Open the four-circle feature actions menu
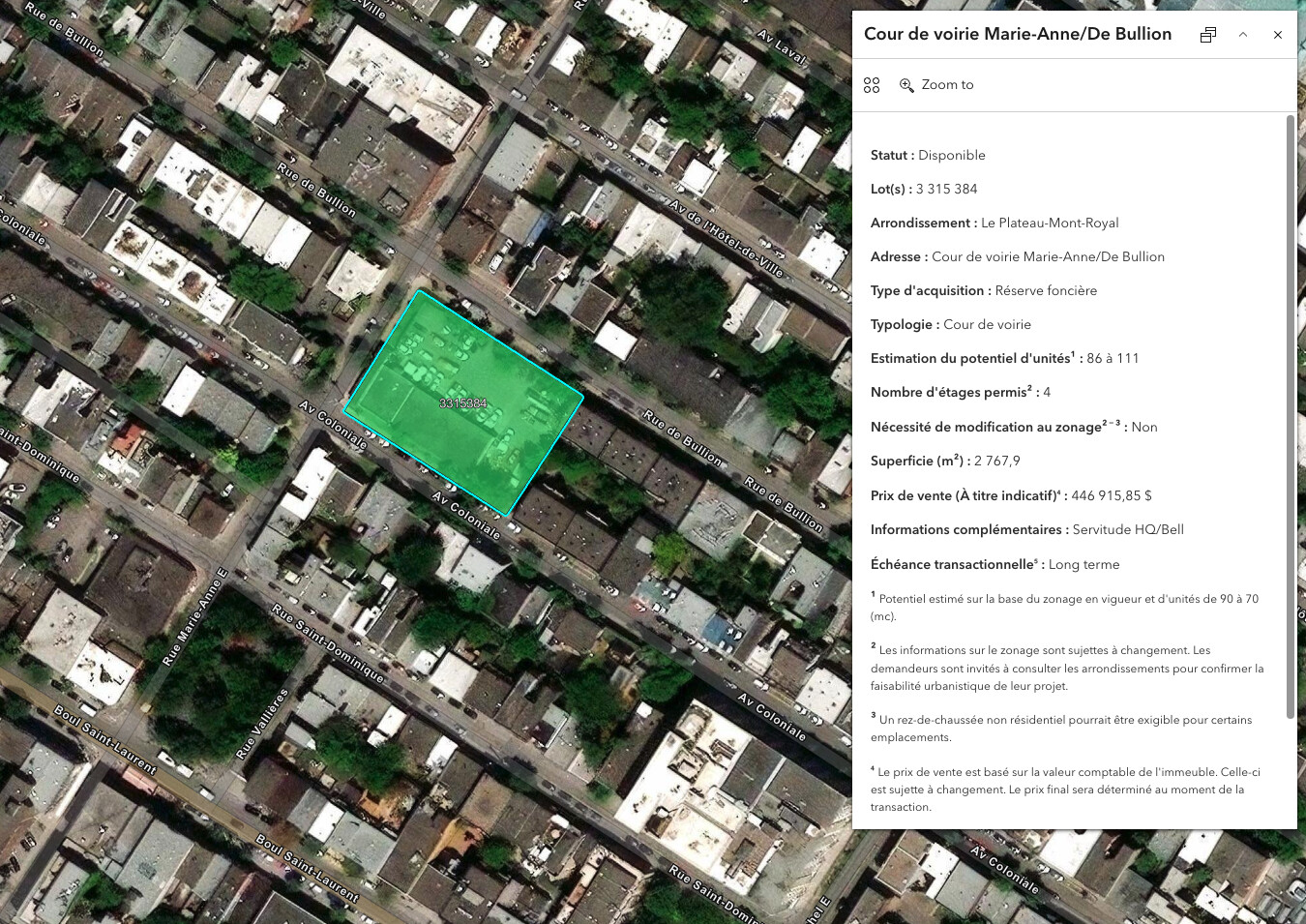 (872, 85)
